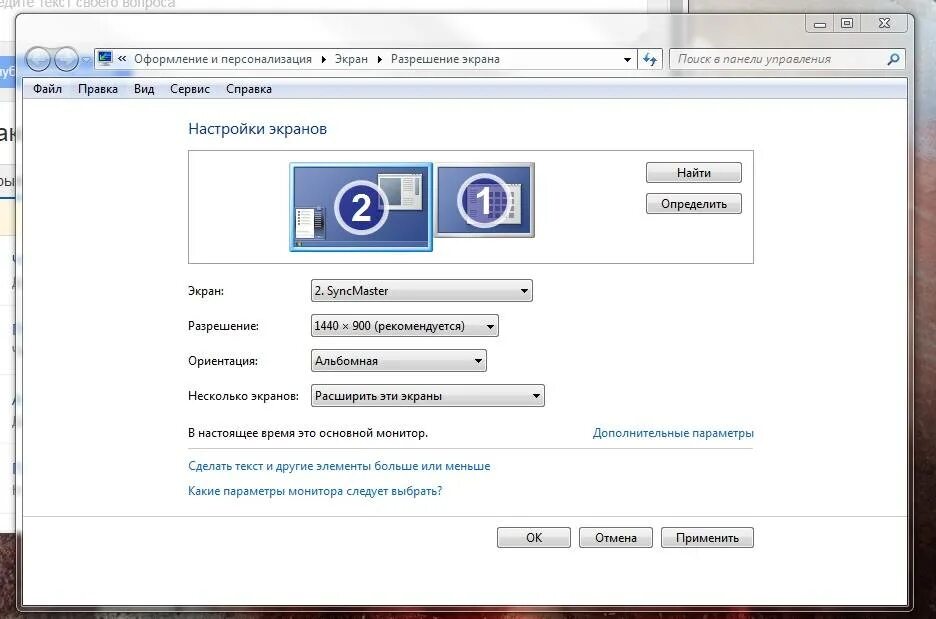Select the monitor 1 thumbnail

click(484, 200)
